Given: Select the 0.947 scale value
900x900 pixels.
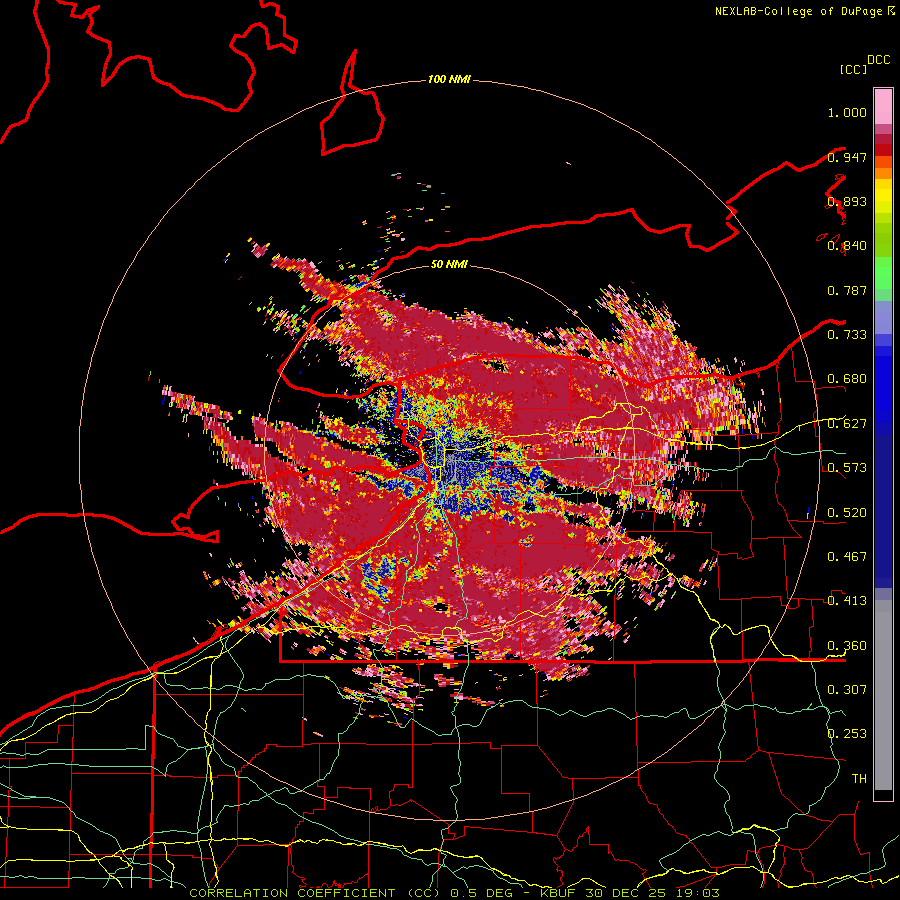Looking at the screenshot, I should point(847,157).
